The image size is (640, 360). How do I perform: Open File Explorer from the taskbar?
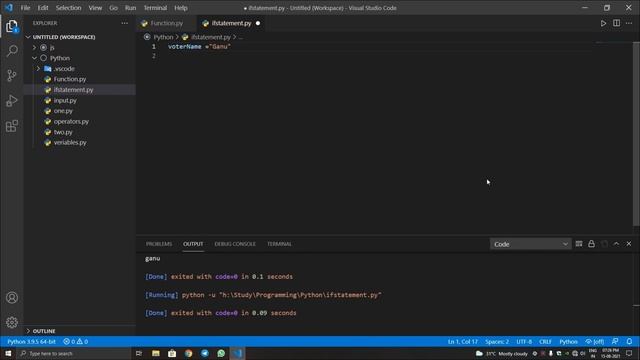[x=156, y=353]
